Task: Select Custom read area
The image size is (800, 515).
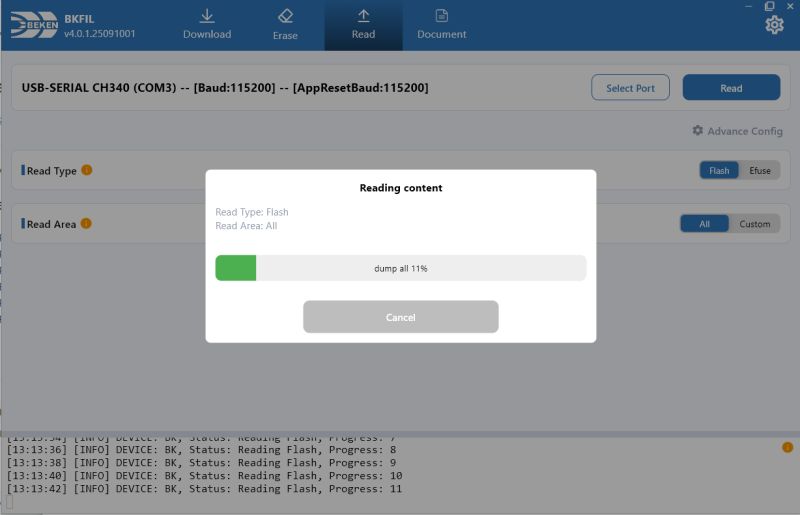Action: [755, 224]
